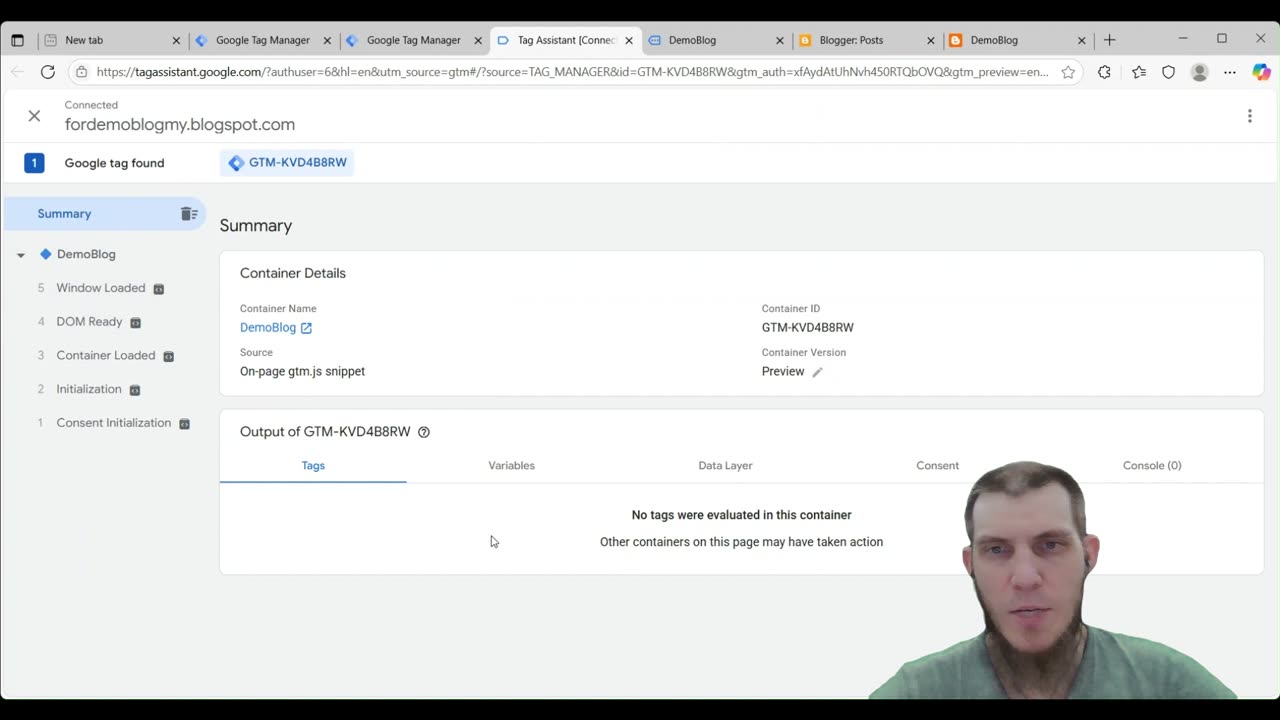Open the browser shield security icon
Image resolution: width=1280 pixels, height=720 pixels.
1168,72
